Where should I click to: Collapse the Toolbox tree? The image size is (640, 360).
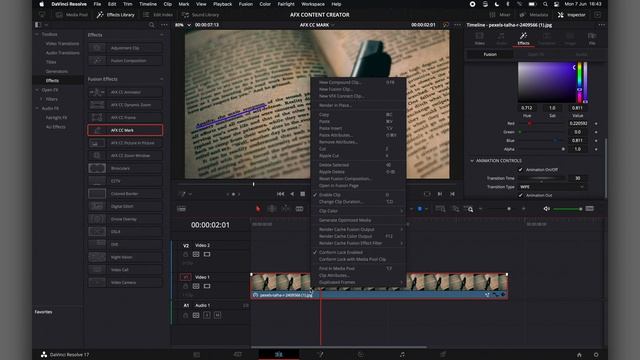(x=37, y=34)
